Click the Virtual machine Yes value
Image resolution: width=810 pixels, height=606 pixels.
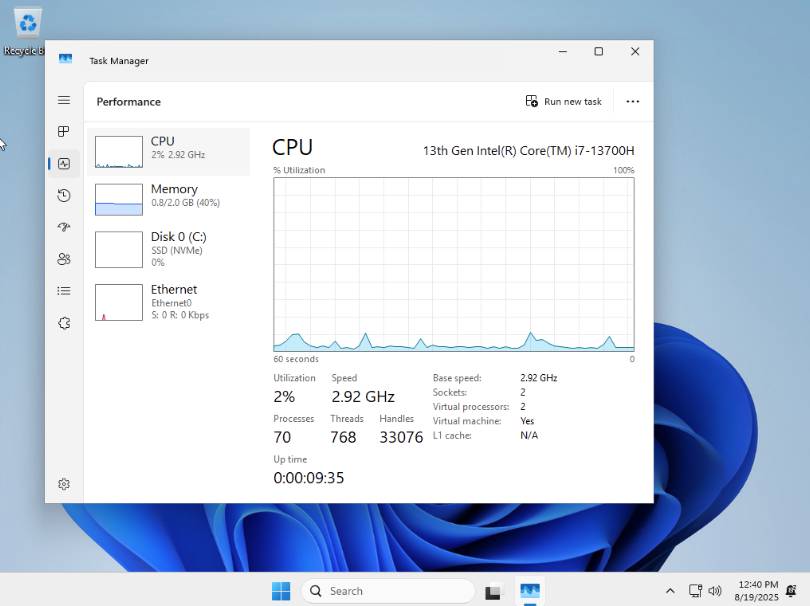tap(527, 421)
